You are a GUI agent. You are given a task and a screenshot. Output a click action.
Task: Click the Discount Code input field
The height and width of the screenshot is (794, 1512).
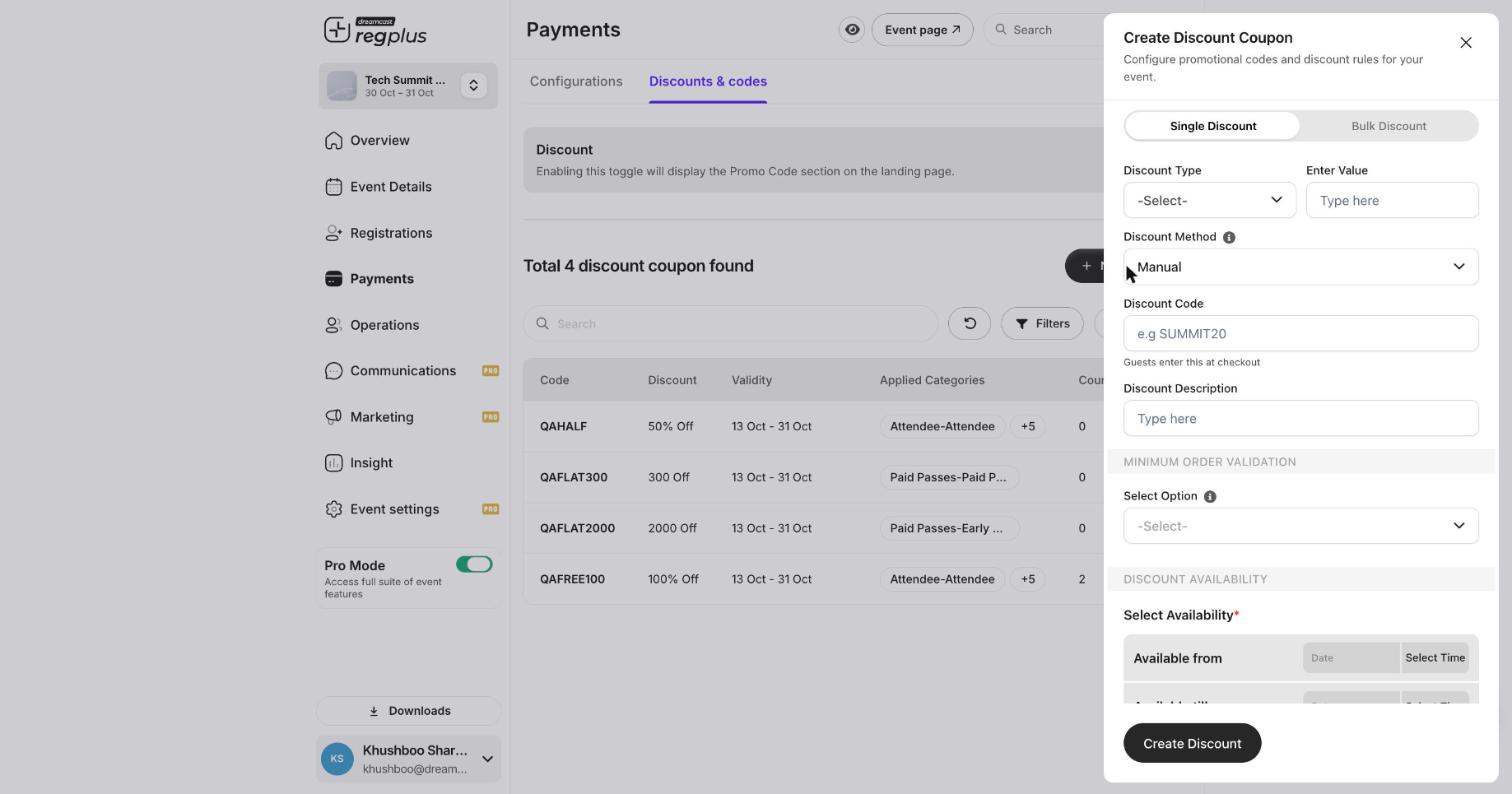click(x=1300, y=334)
